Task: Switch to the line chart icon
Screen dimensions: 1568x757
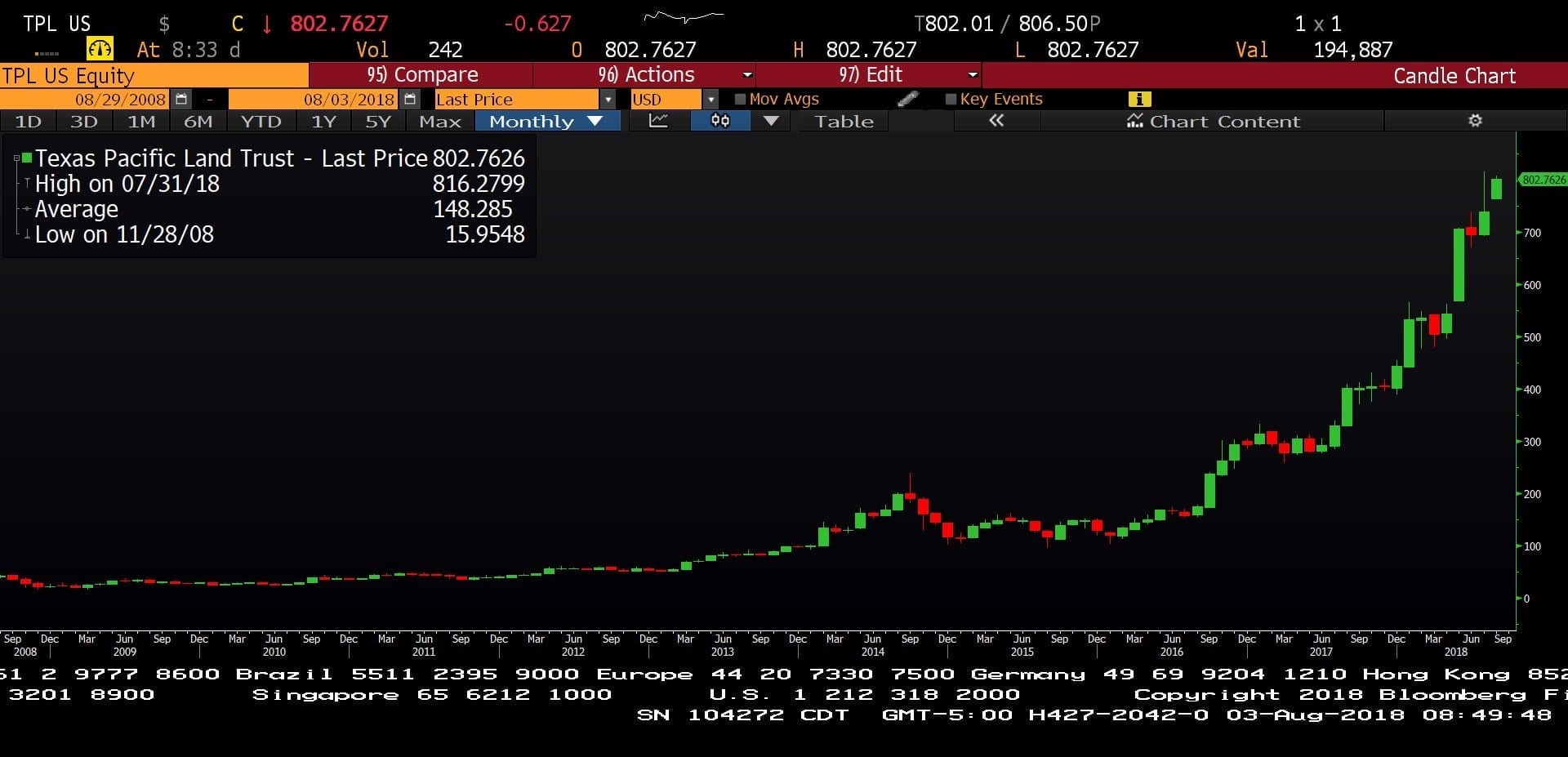Action: click(x=658, y=121)
